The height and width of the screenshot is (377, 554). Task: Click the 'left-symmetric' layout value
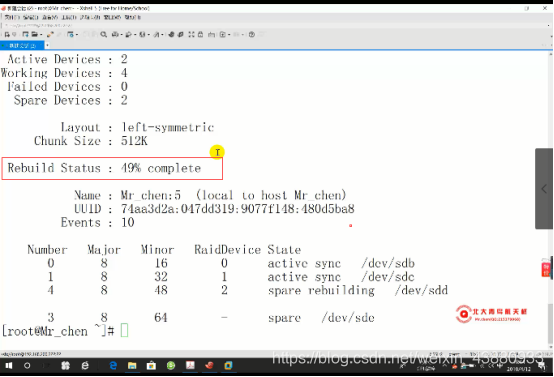pos(167,127)
